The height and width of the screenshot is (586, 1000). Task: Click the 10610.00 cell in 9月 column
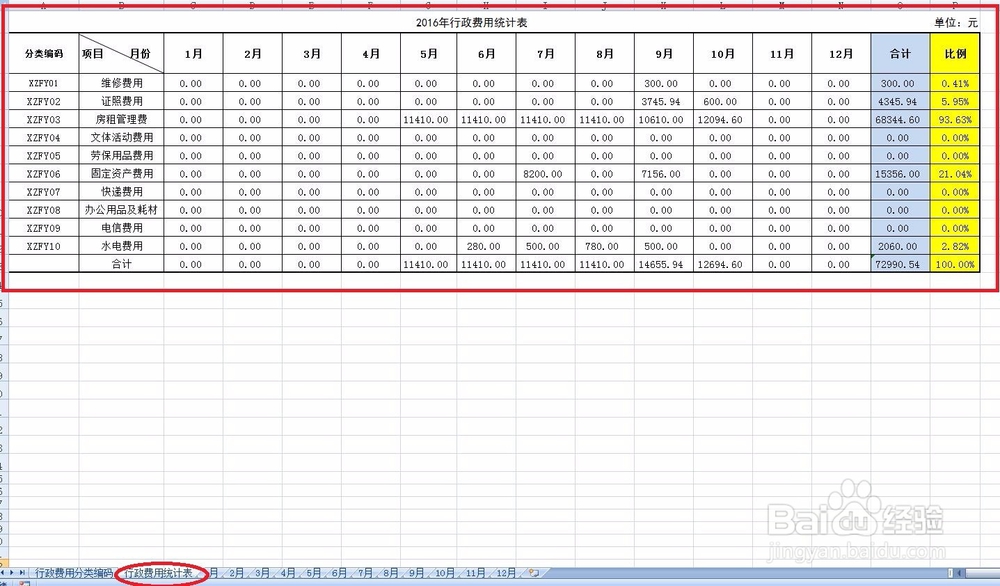pyautogui.click(x=663, y=119)
